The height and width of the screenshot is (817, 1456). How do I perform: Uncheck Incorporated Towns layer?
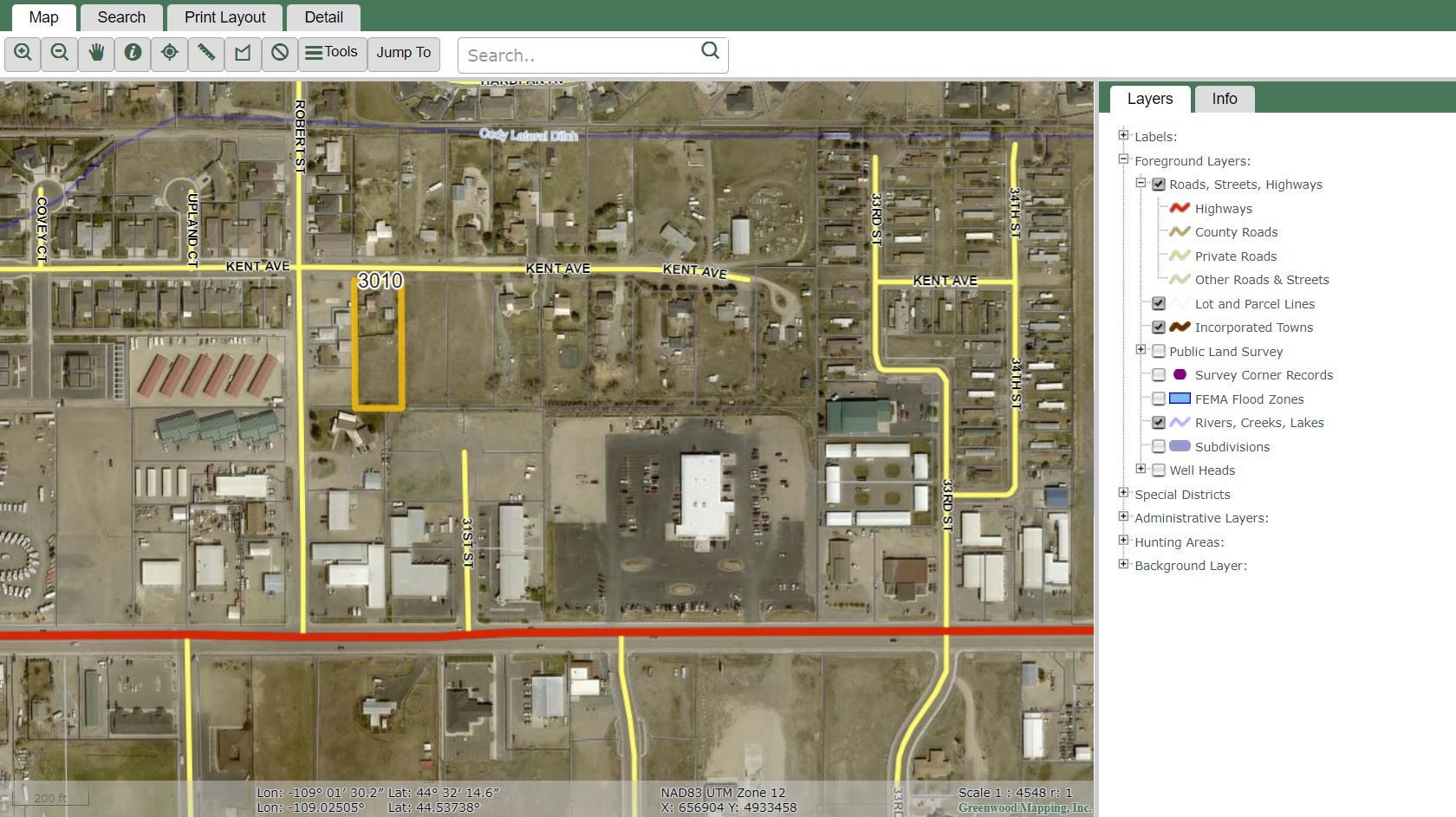[1159, 327]
